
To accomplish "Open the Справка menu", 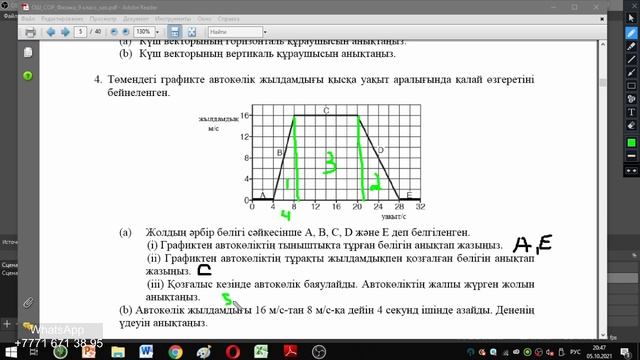I will click(x=228, y=19).
